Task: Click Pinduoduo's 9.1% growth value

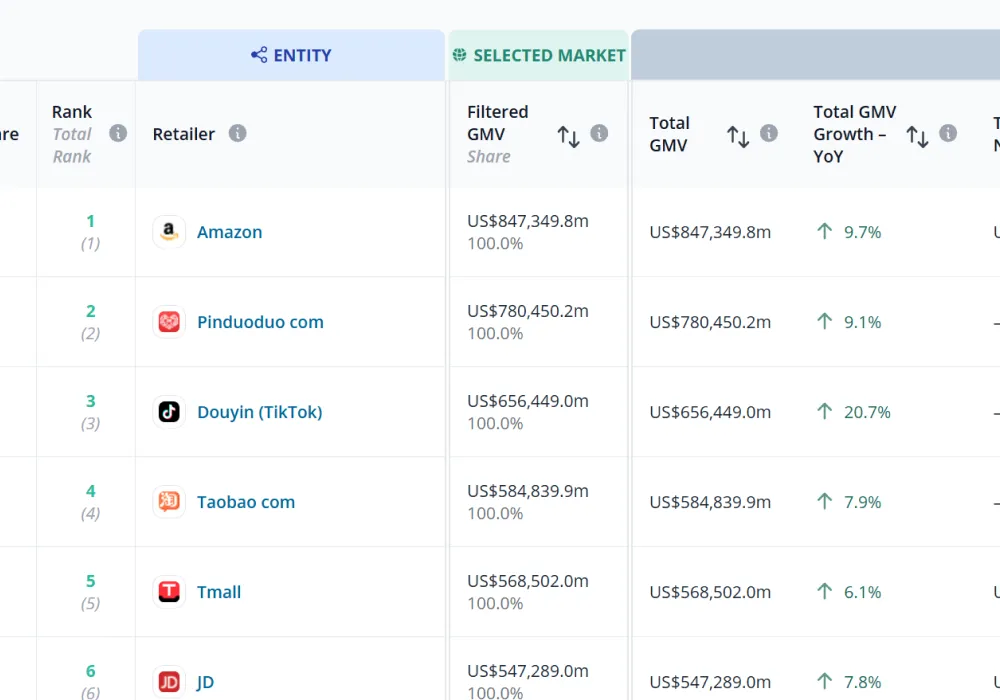Action: click(862, 322)
